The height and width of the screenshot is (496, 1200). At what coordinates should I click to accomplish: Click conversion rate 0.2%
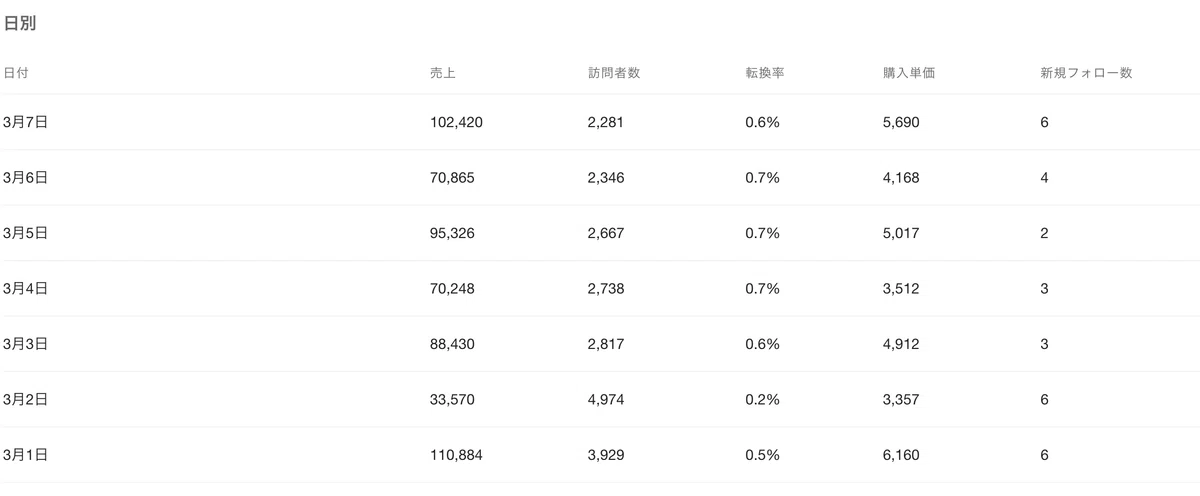[x=762, y=400]
